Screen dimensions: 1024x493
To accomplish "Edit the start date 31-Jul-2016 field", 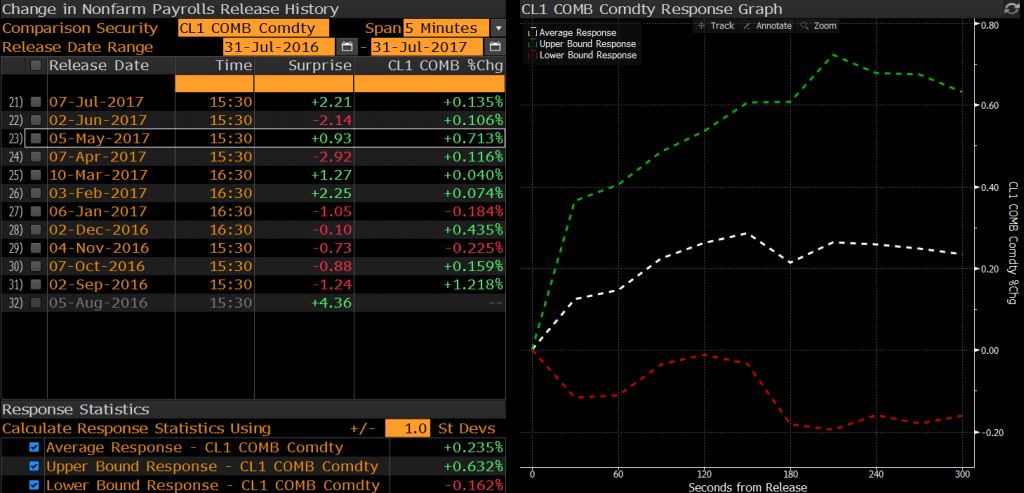I will tap(279, 47).
